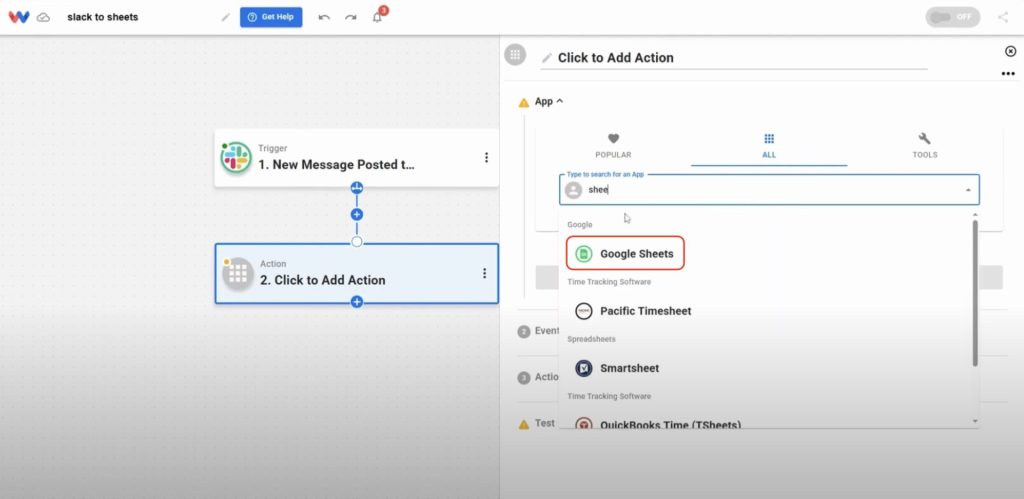This screenshot has height=499, width=1024.
Task: Select the New Message Posted trigger card
Action: (357, 157)
